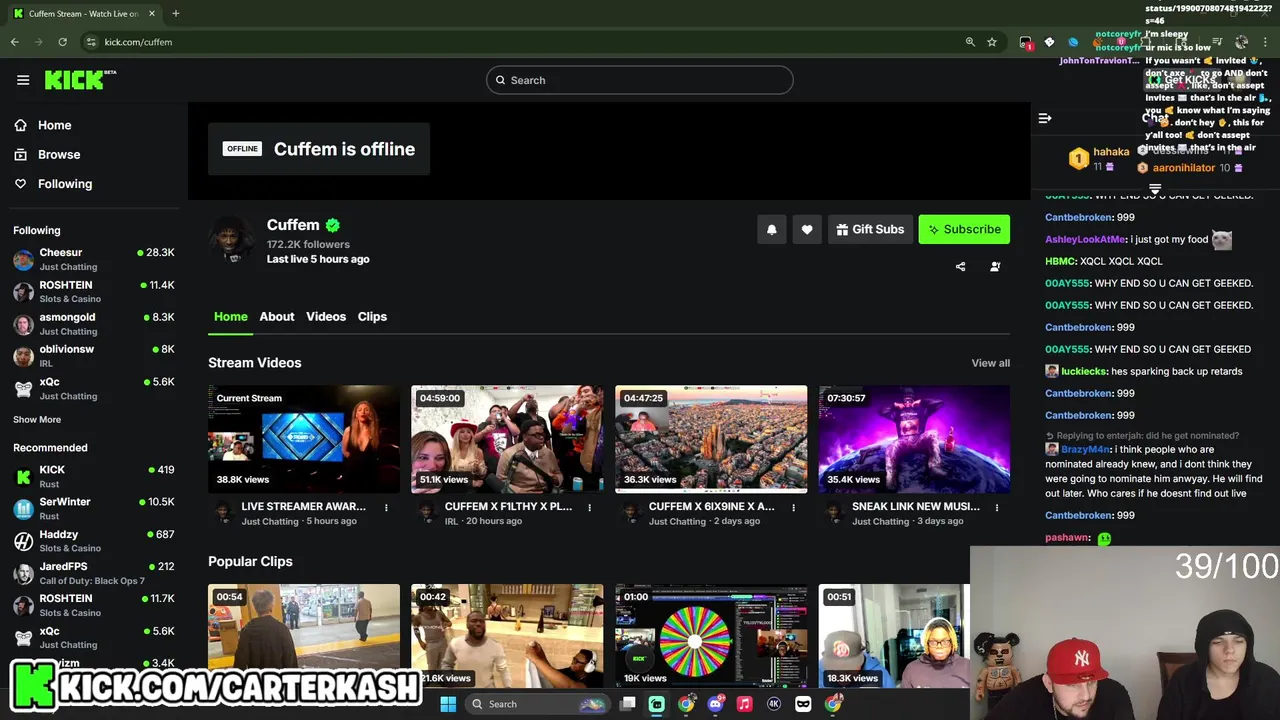The image size is (1280, 720).
Task: Open Haddzy in Recommended list
Action: (x=94, y=541)
